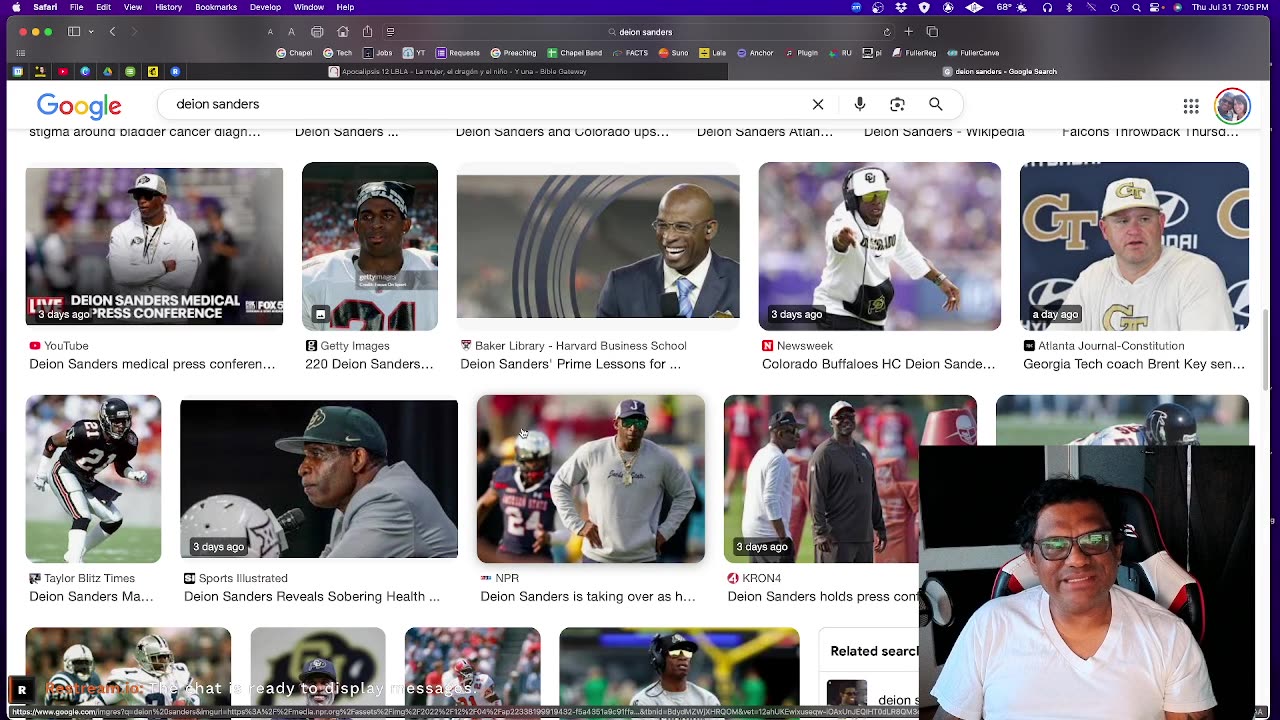
Task: Click the Google search magnifier button
Action: click(936, 104)
